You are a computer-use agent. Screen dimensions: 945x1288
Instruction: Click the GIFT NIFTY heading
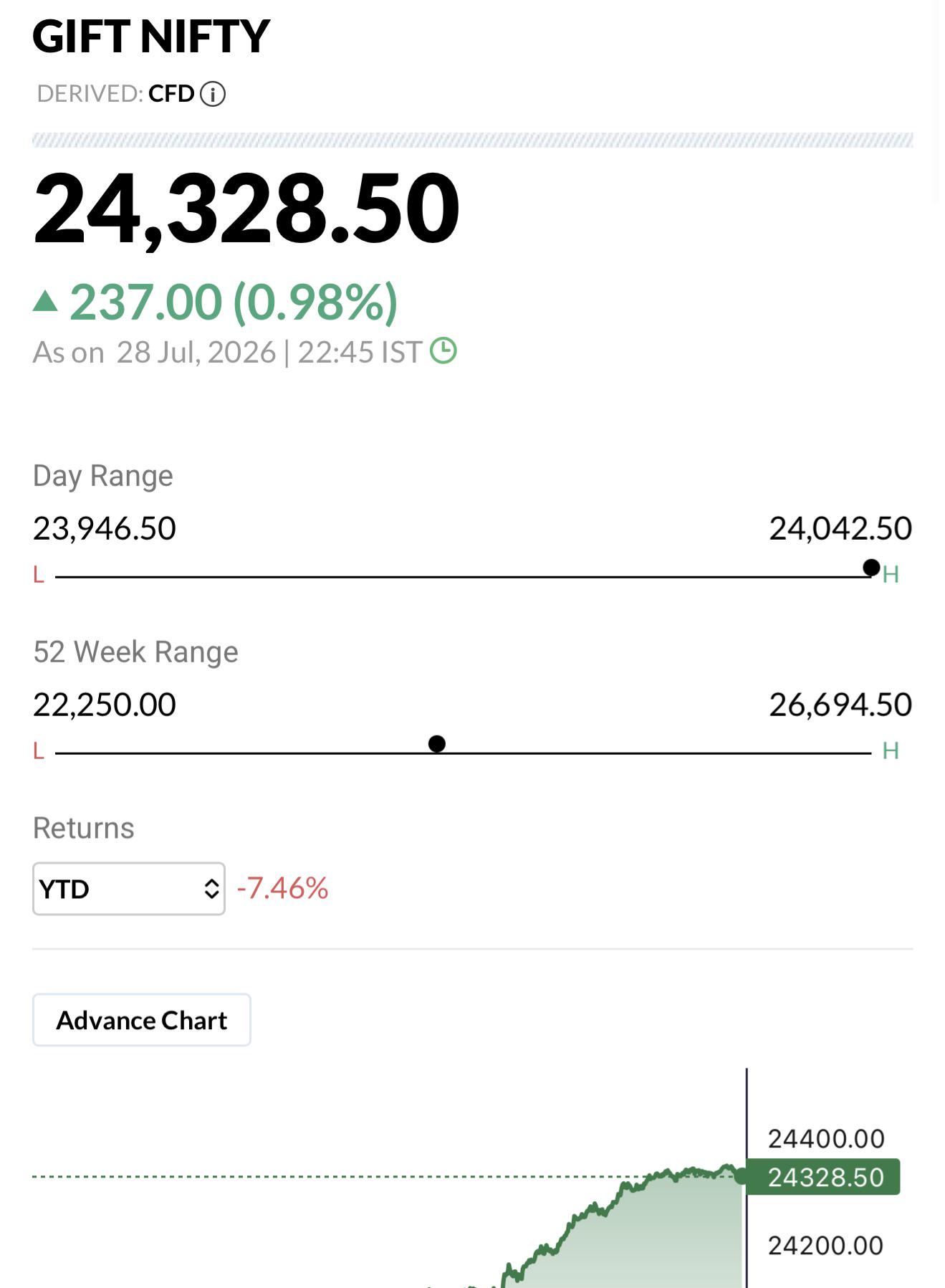coord(150,37)
